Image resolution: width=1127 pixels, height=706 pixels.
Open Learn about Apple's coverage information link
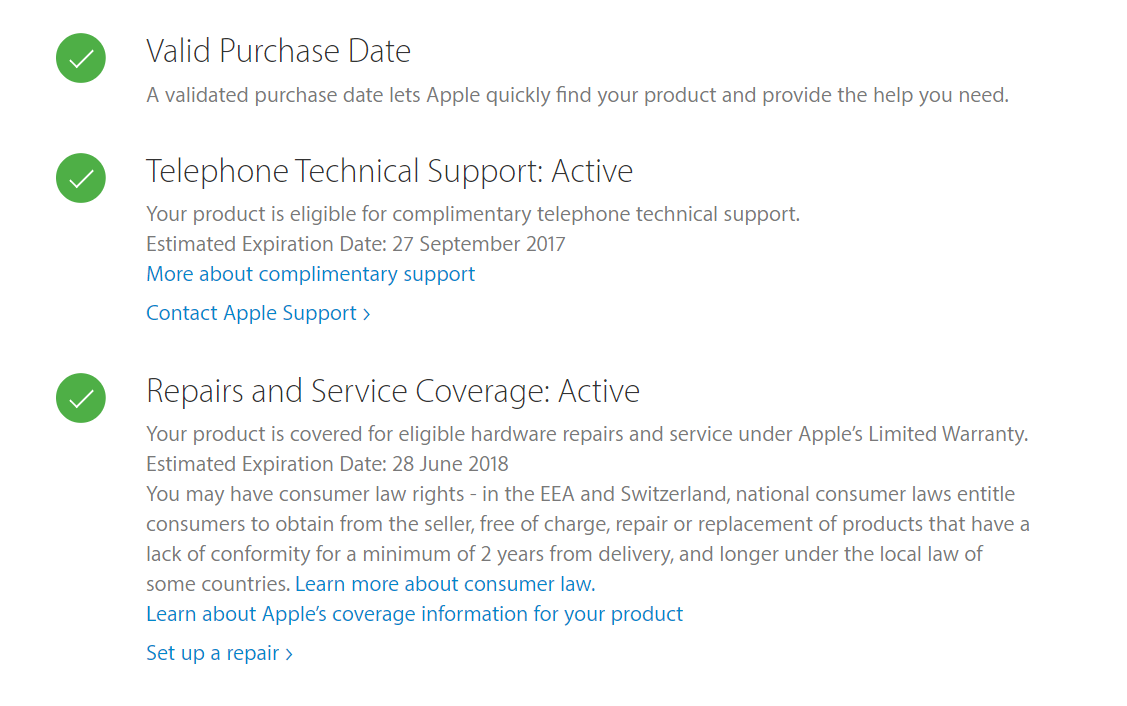coord(414,614)
